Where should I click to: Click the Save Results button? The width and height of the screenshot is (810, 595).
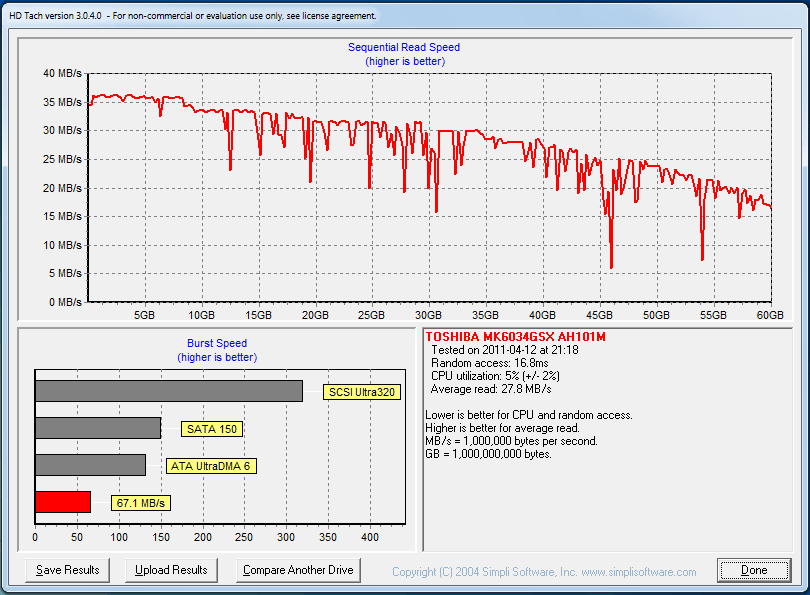pos(68,570)
